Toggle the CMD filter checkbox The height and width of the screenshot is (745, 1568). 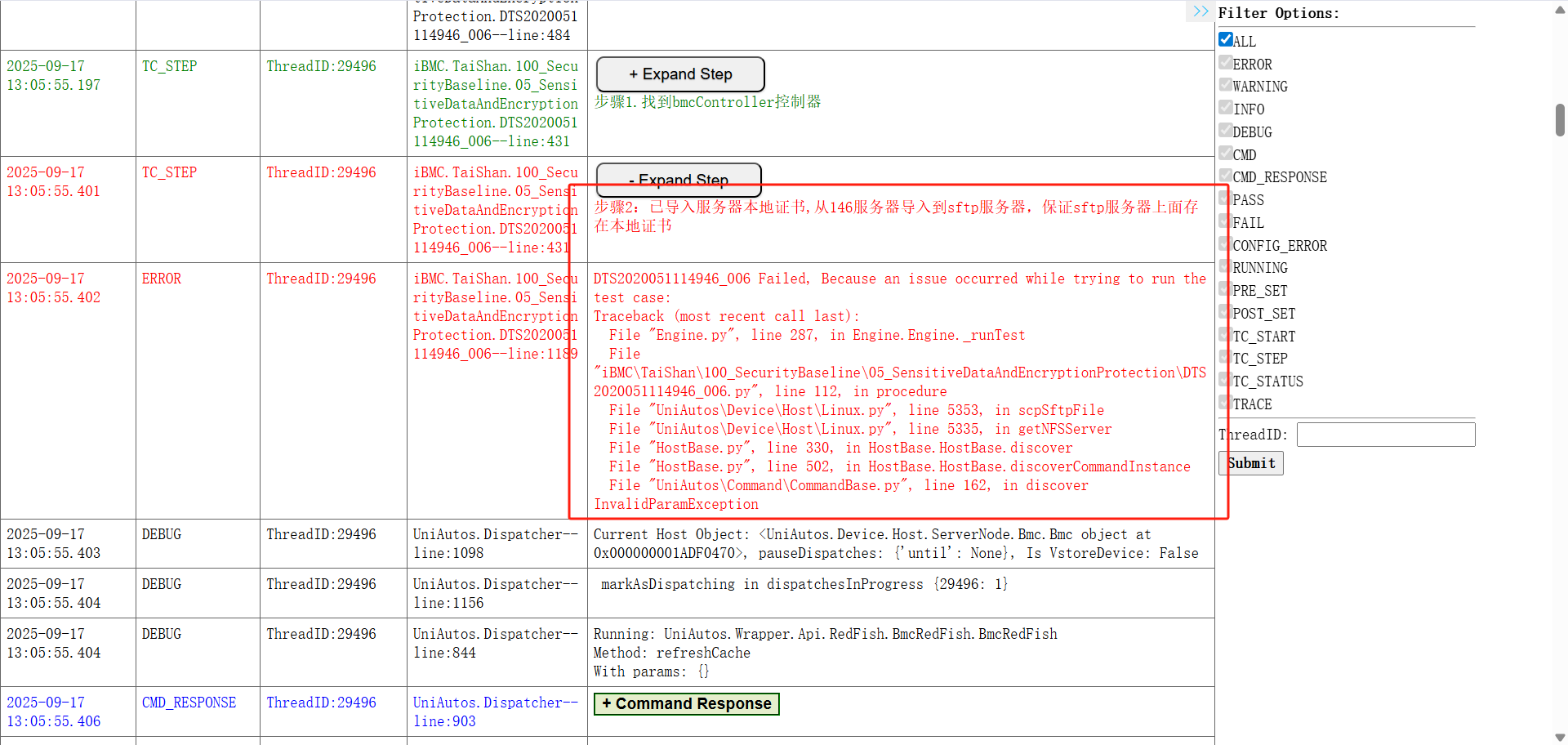coord(1225,154)
